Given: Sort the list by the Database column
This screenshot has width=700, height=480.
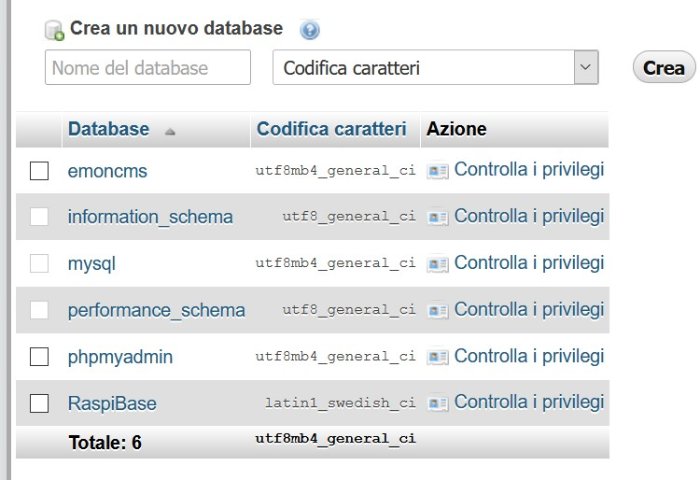Looking at the screenshot, I should click(108, 129).
